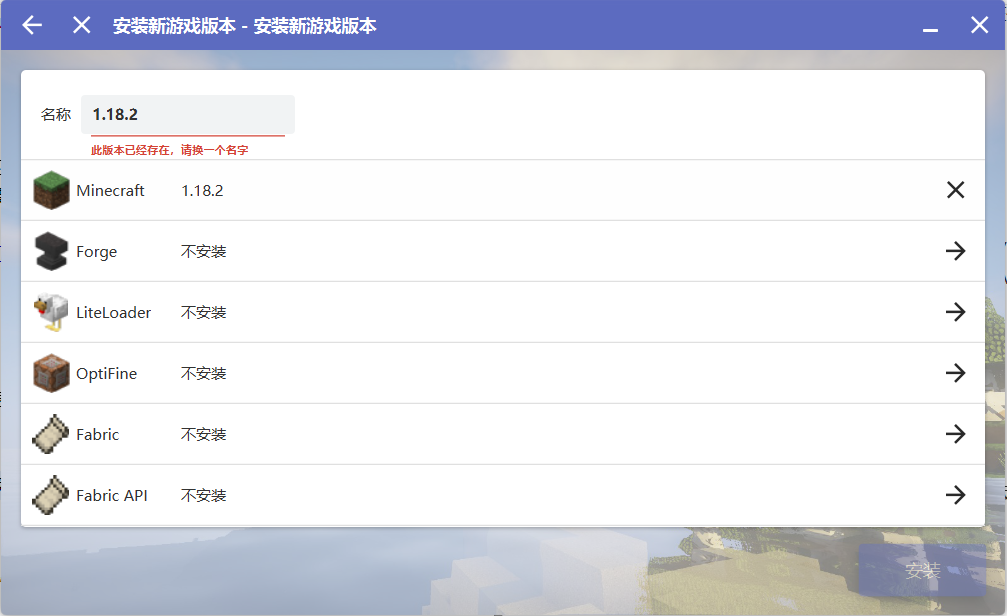This screenshot has height=616, width=1007.
Task: Click 不安装 status in the OptiFine row
Action: click(x=204, y=374)
